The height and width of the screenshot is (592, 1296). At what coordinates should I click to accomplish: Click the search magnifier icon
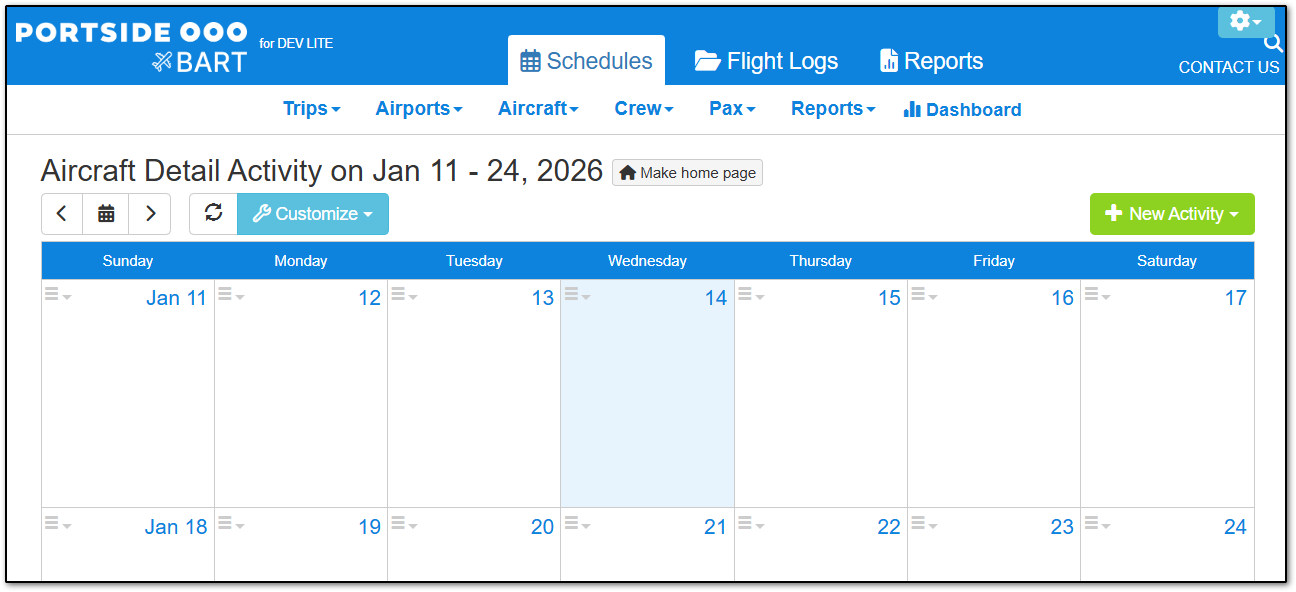click(x=1273, y=43)
